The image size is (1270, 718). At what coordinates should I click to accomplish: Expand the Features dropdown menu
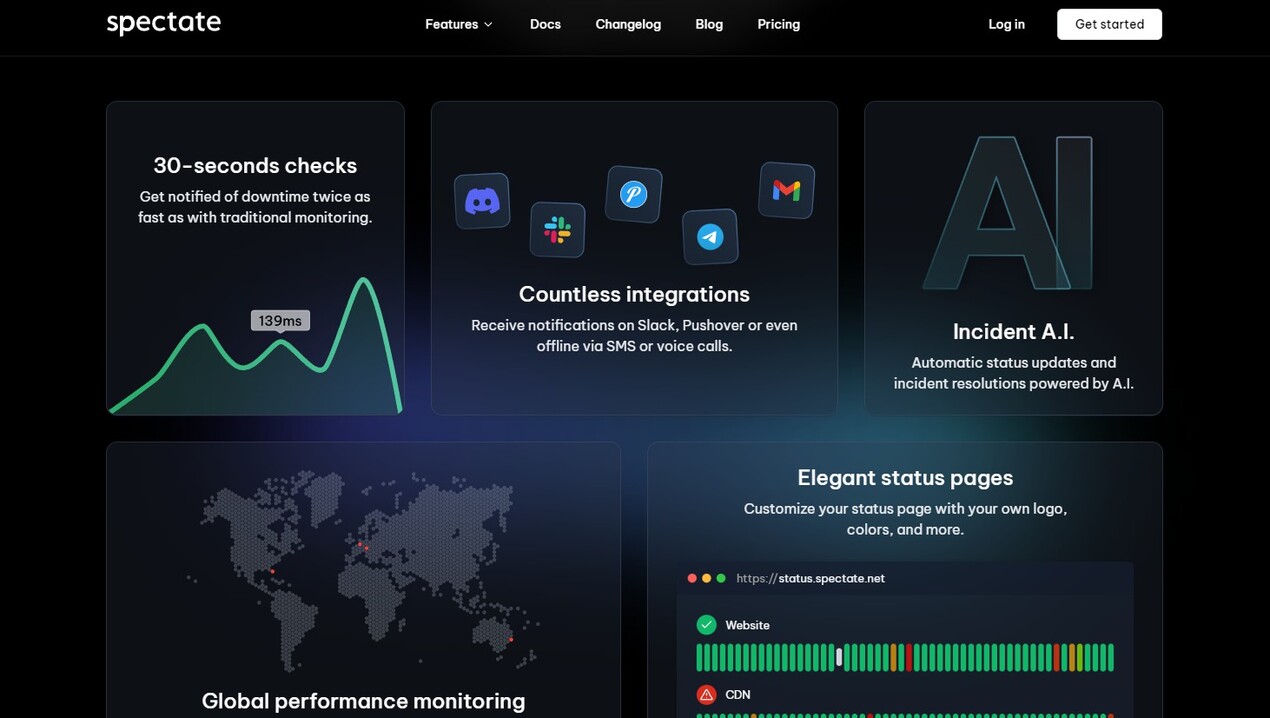(459, 24)
